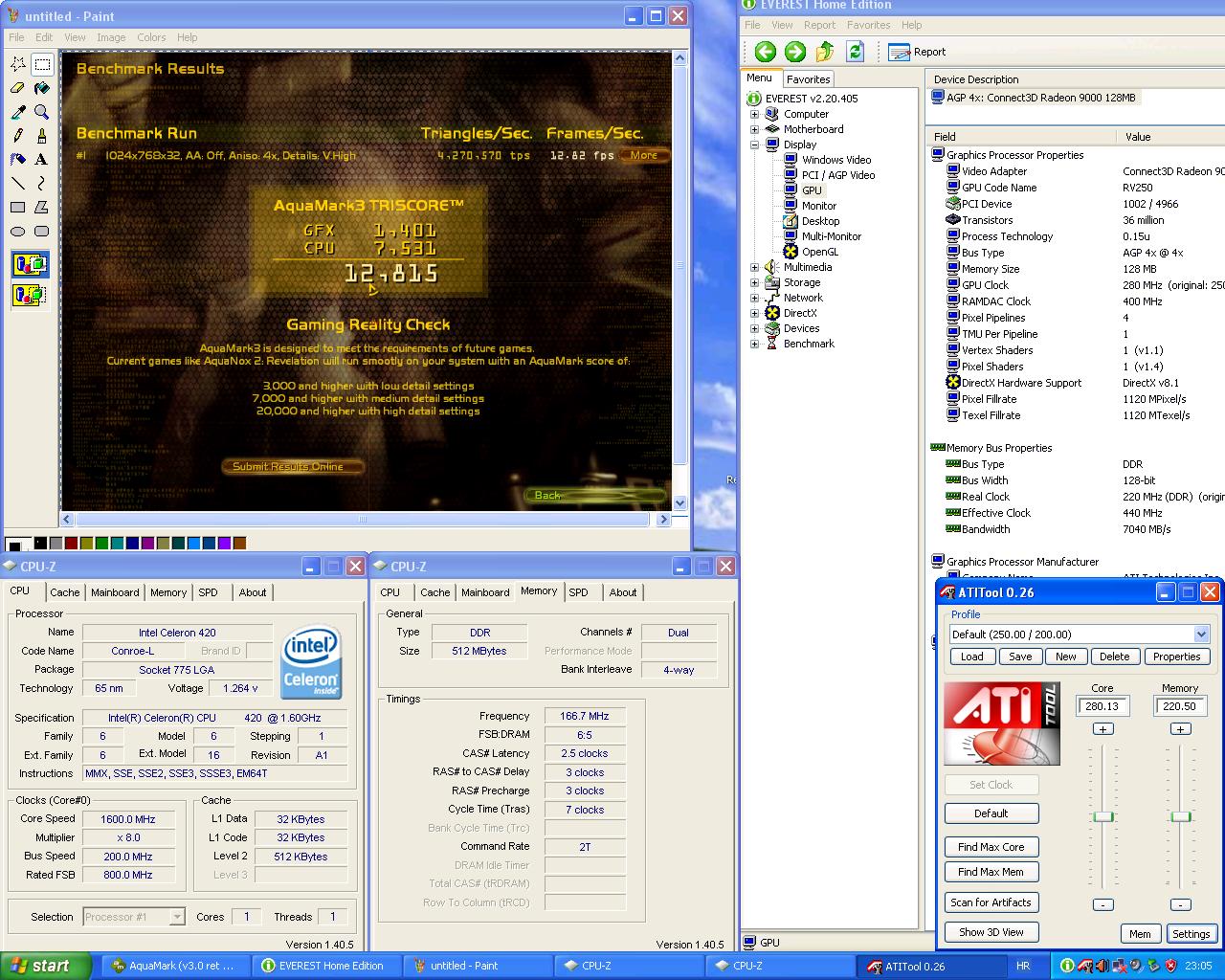This screenshot has height=980, width=1225.
Task: Pick the black color swatch in Paint palette
Action: [40, 544]
